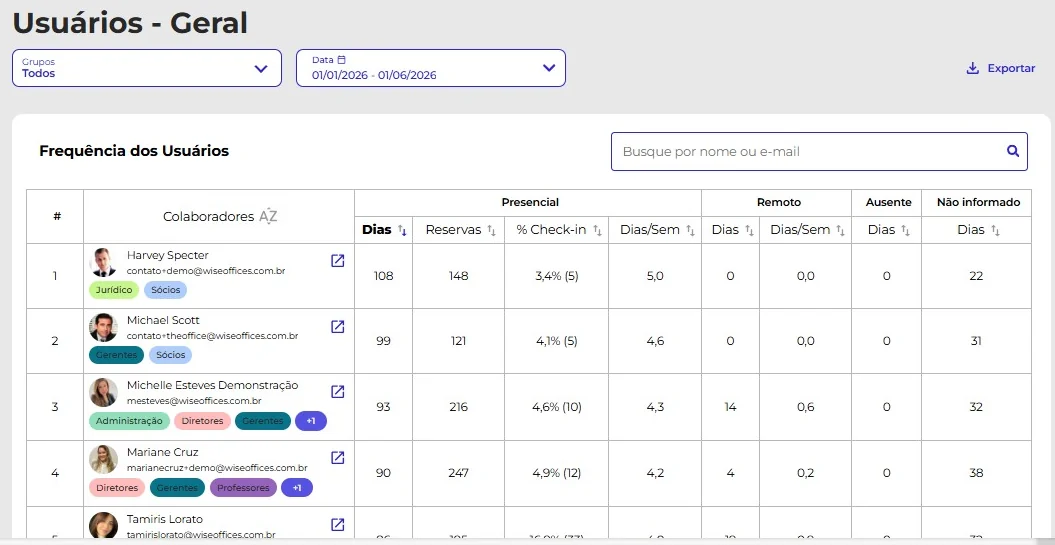Click Tamiris Lorato's avatar photo

click(x=103, y=525)
